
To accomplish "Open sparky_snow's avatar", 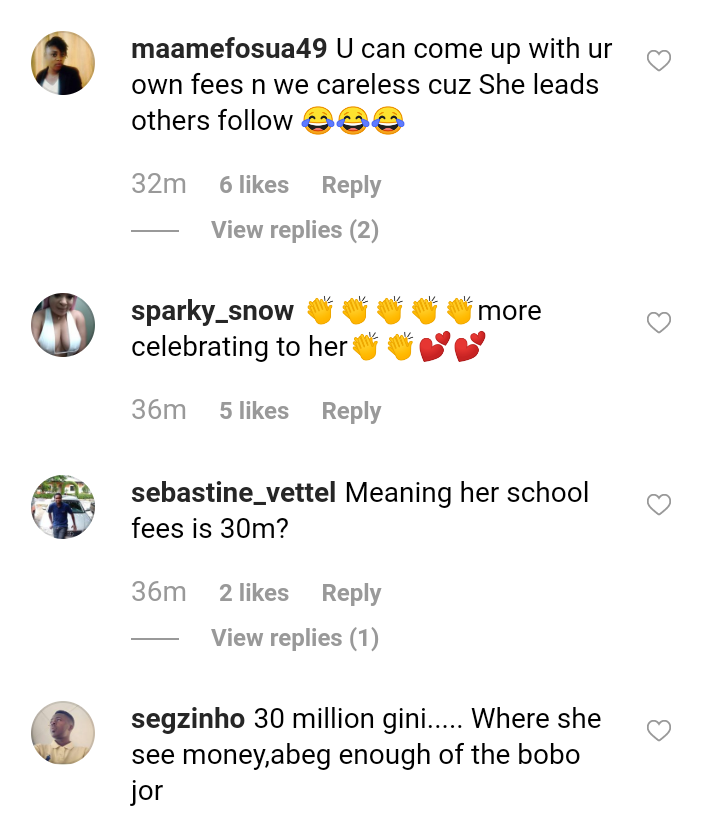I will (x=63, y=325).
